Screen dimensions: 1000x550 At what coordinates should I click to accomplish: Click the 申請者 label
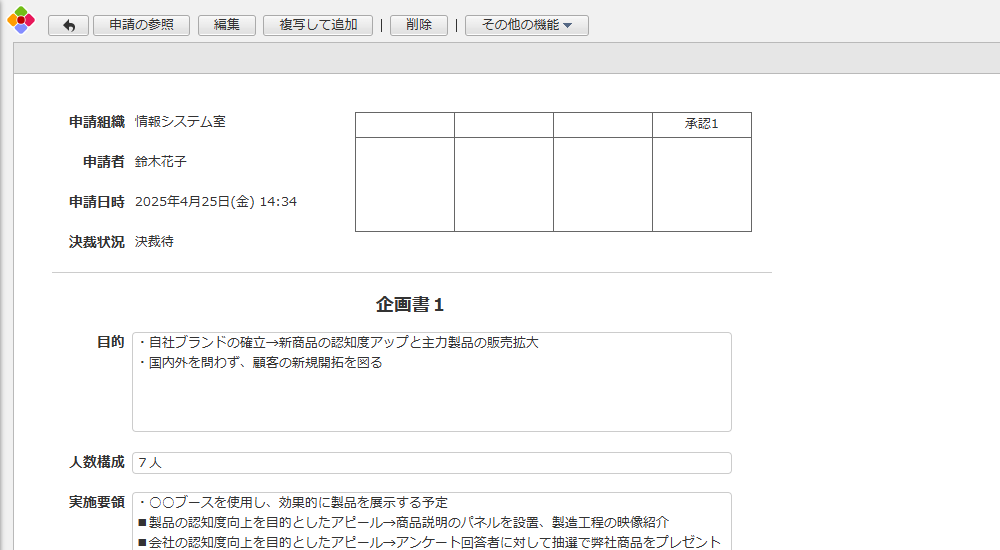[104, 162]
